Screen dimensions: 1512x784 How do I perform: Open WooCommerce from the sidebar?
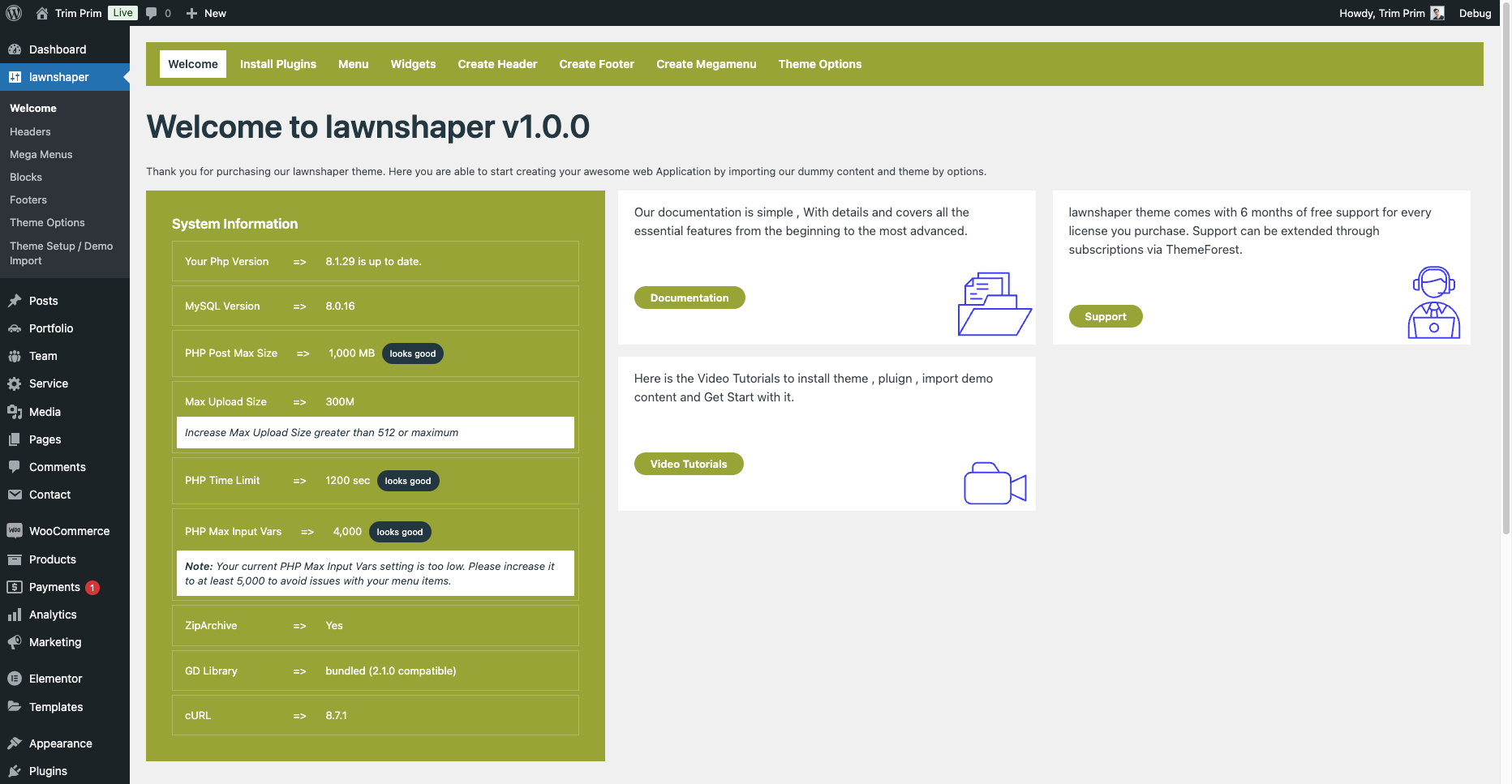tap(69, 531)
